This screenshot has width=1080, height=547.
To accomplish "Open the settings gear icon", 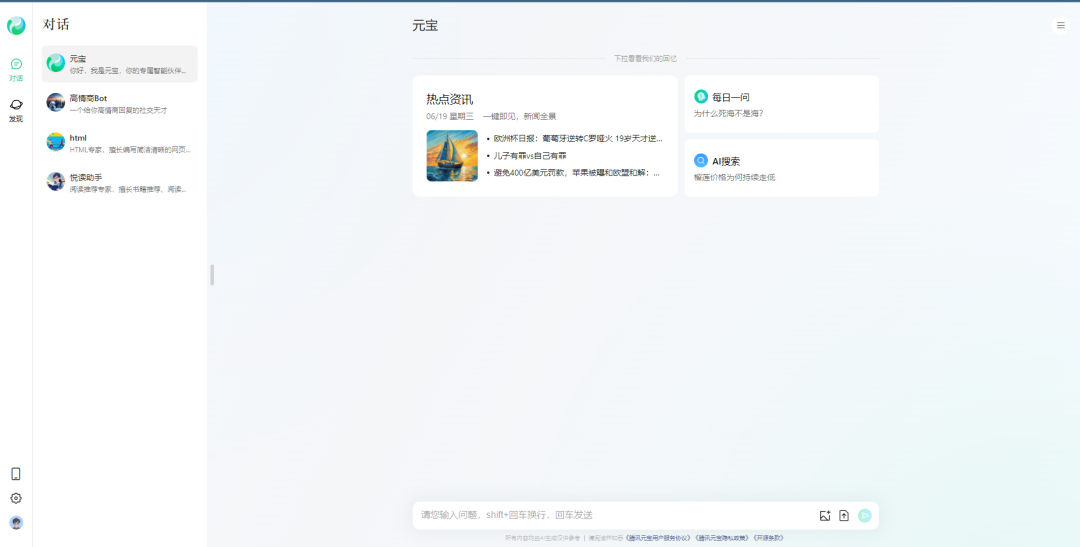I will [16, 498].
